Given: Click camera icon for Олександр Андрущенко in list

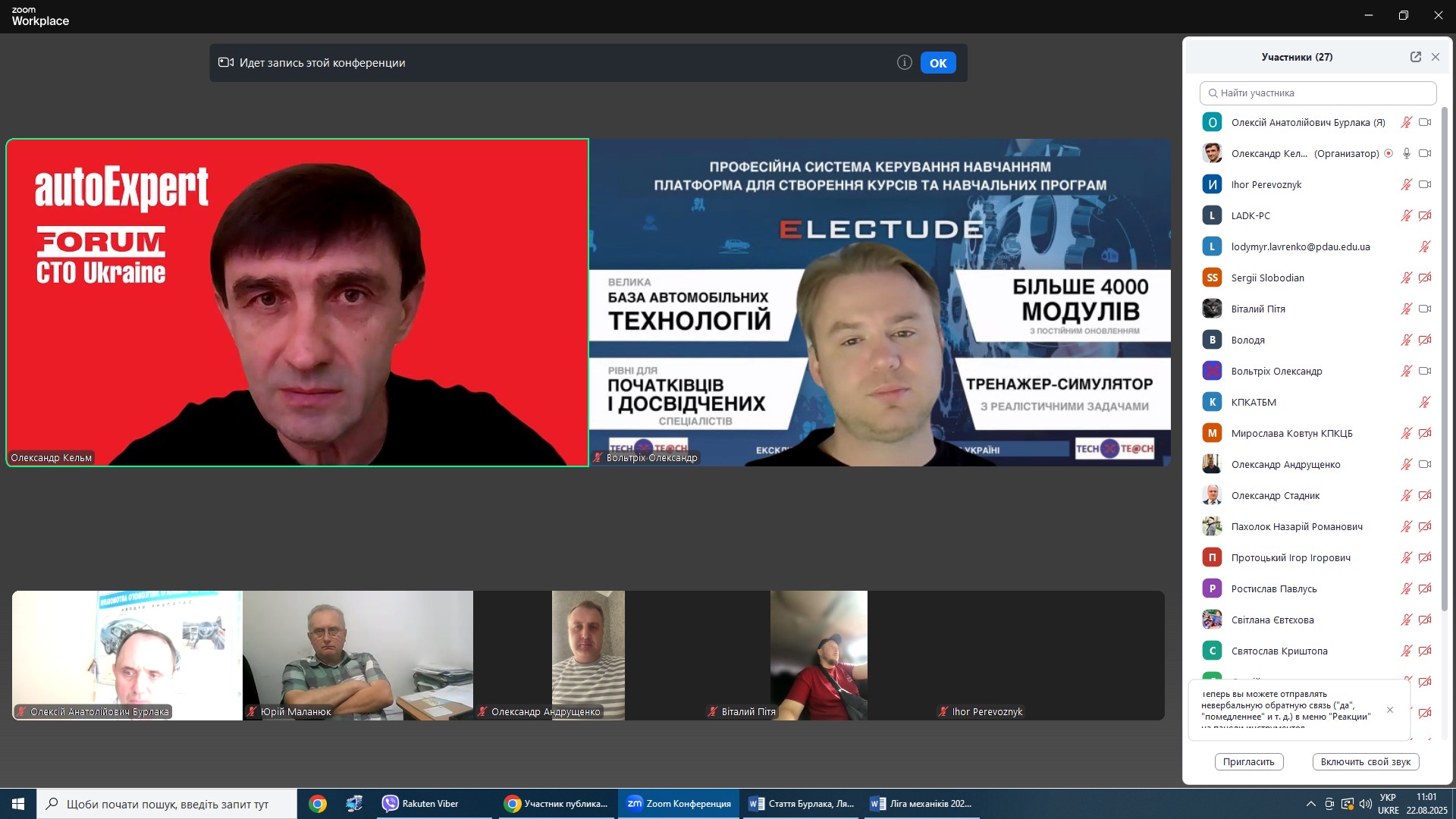Looking at the screenshot, I should 1425,464.
